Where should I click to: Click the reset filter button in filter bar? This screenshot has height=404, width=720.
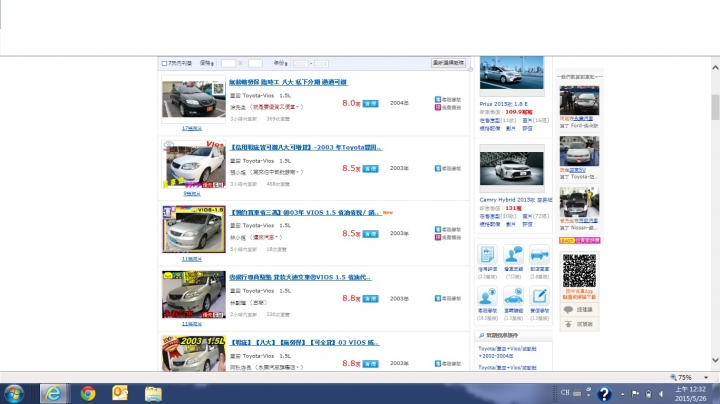coord(448,62)
